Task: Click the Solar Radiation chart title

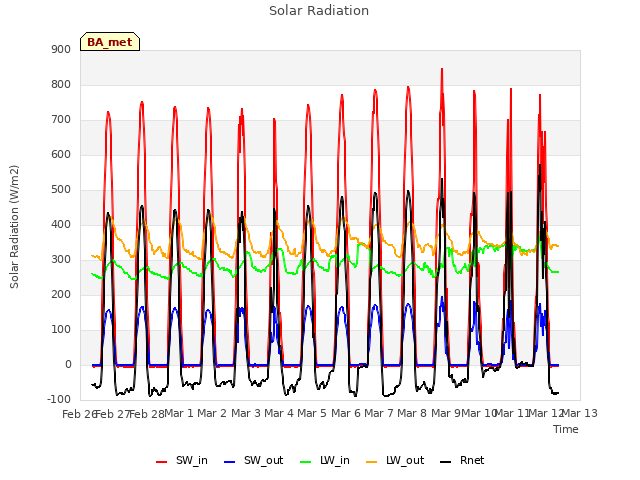Action: click(319, 11)
